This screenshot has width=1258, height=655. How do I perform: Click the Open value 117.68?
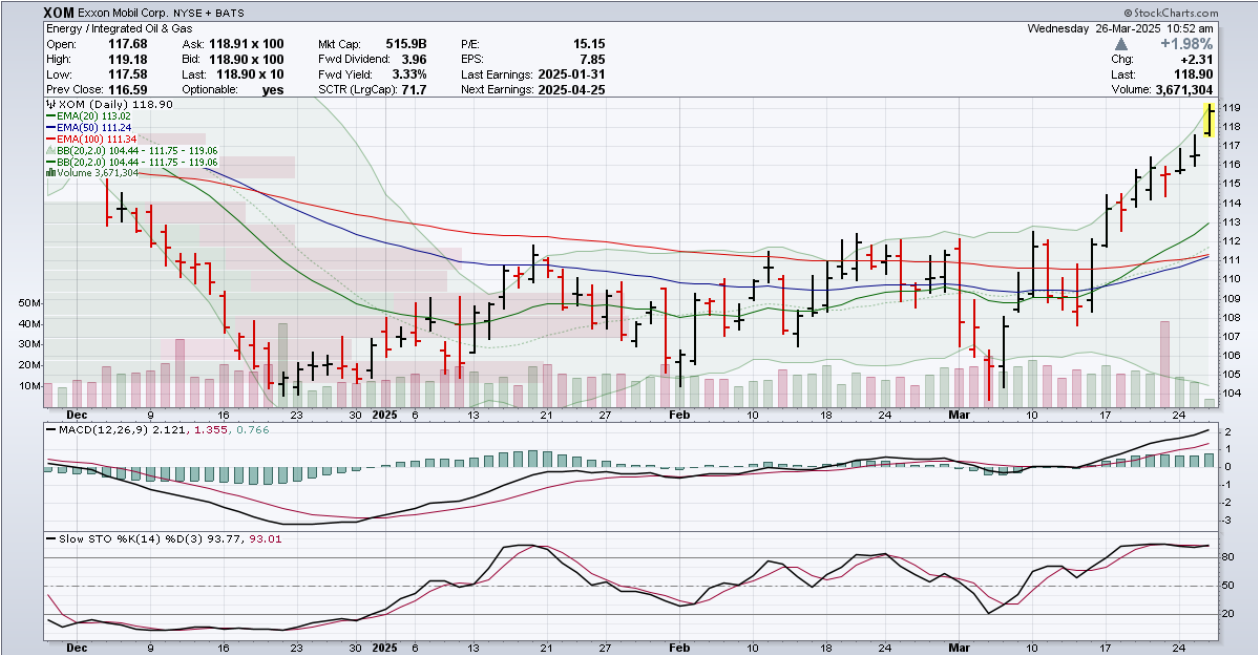pos(126,44)
